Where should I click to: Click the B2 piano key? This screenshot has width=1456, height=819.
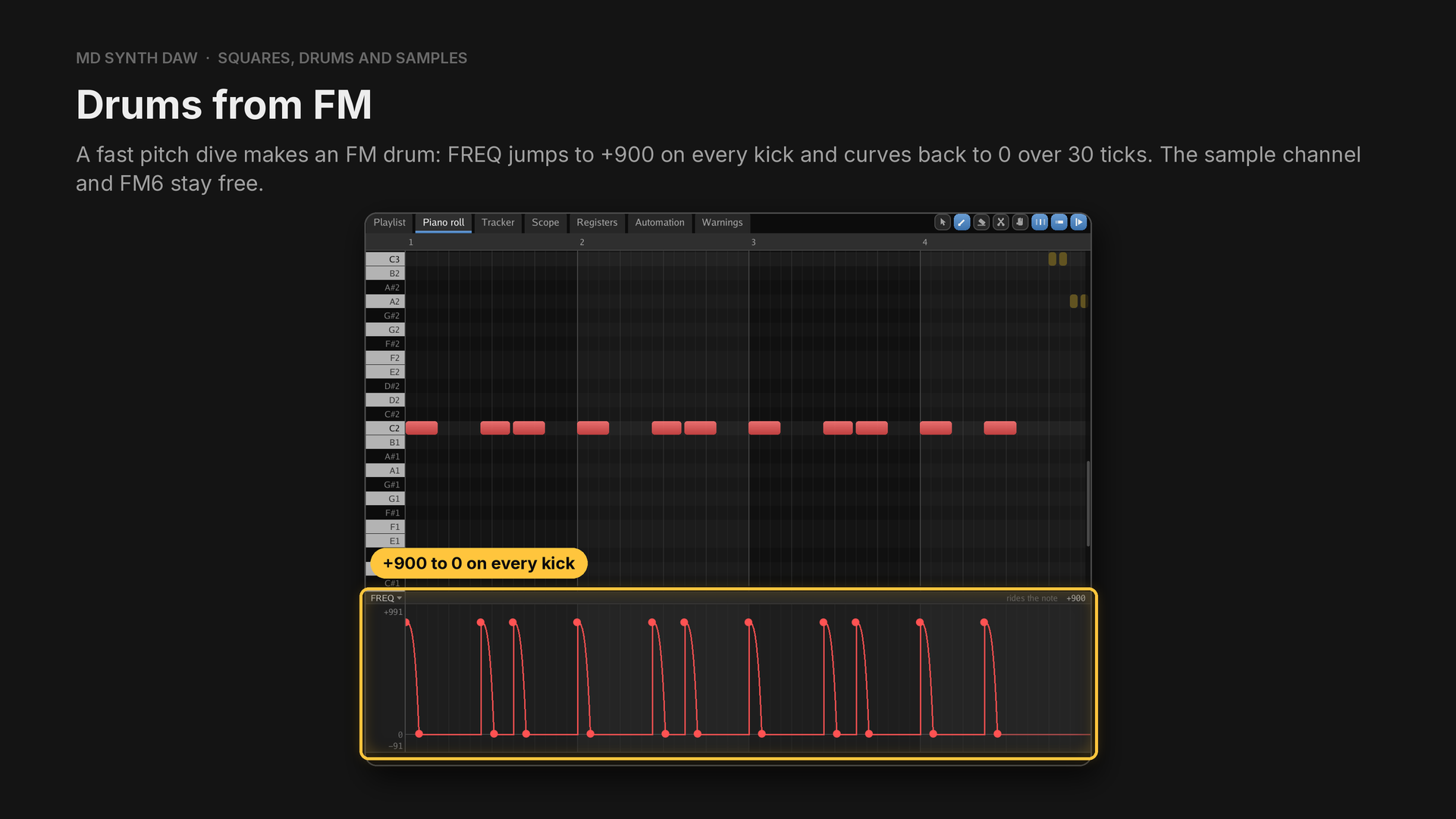(385, 274)
